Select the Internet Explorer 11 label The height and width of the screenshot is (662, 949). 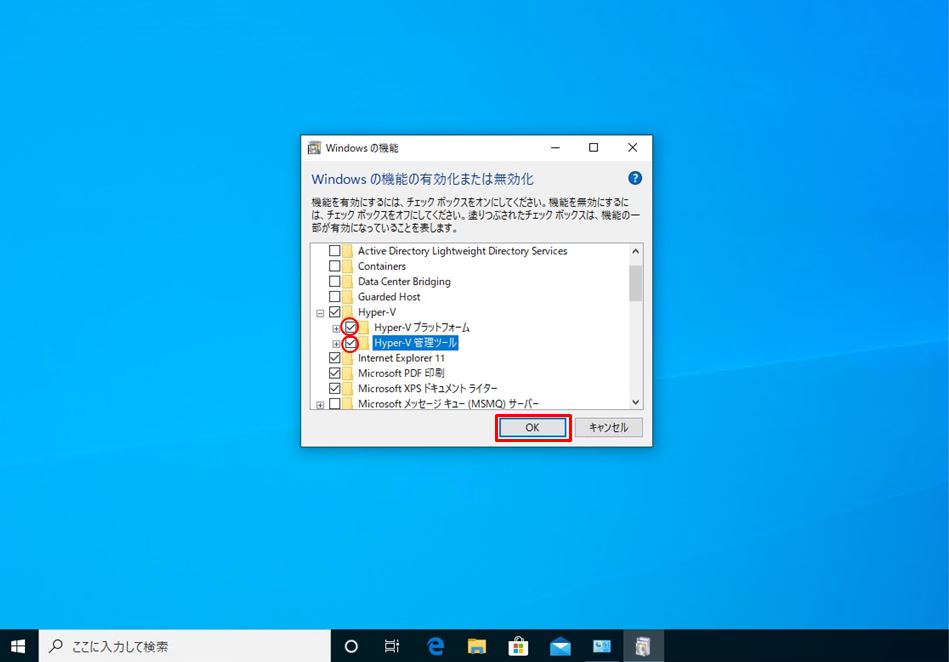pos(401,358)
